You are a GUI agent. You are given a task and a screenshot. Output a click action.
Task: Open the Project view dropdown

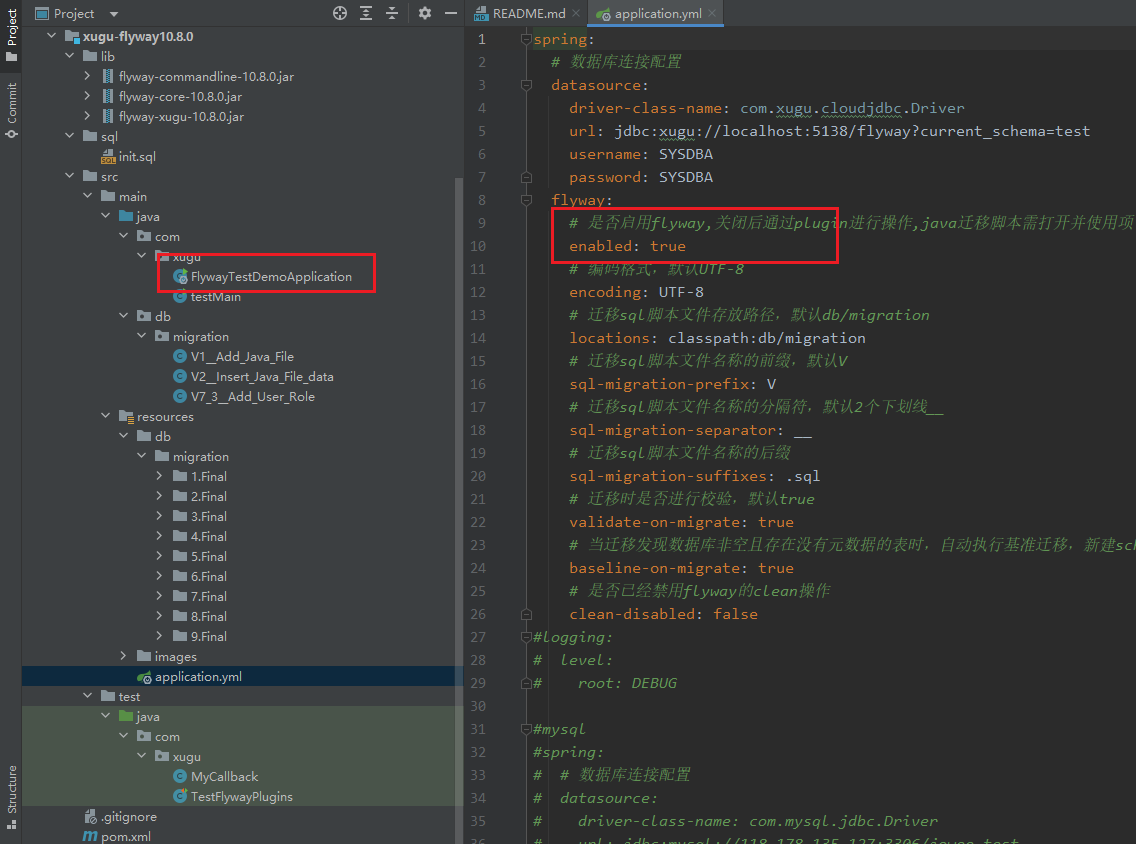113,14
